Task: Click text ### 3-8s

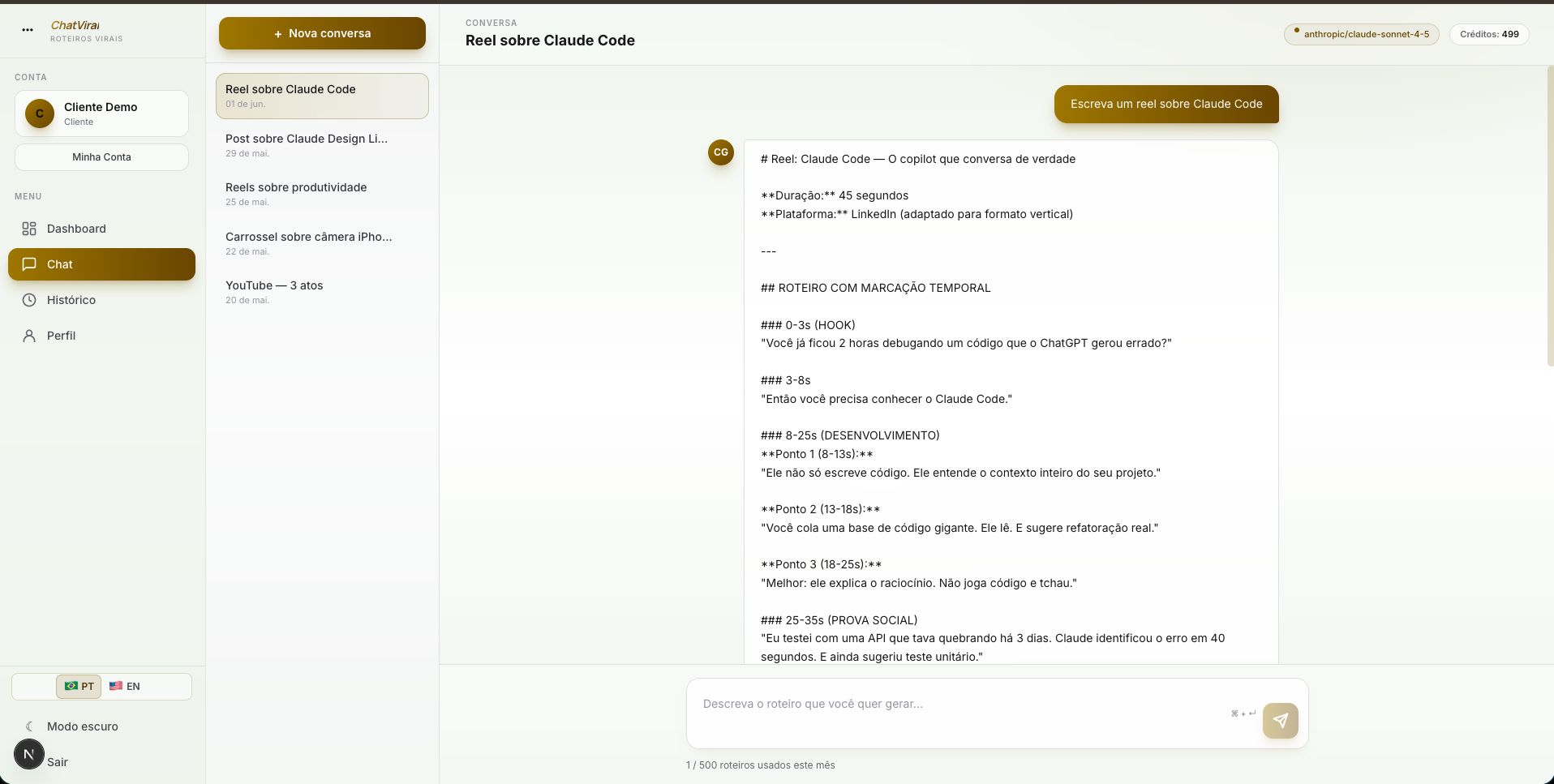Action: coord(786,380)
